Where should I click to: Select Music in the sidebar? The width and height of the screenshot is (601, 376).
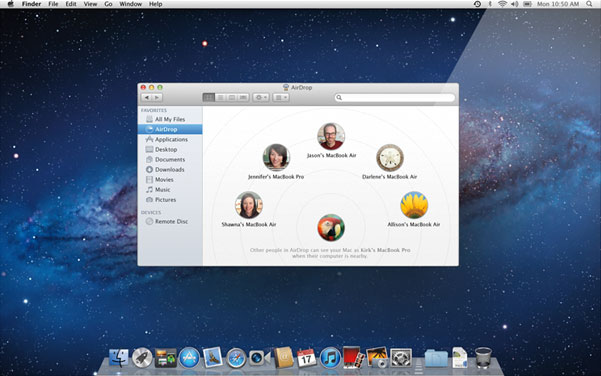click(x=170, y=189)
